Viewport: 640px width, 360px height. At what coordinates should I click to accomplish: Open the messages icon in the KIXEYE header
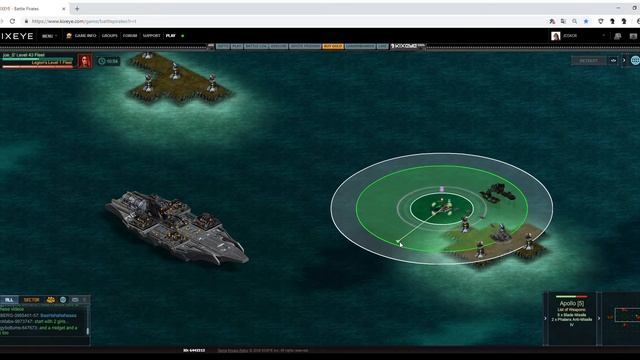tap(633, 36)
